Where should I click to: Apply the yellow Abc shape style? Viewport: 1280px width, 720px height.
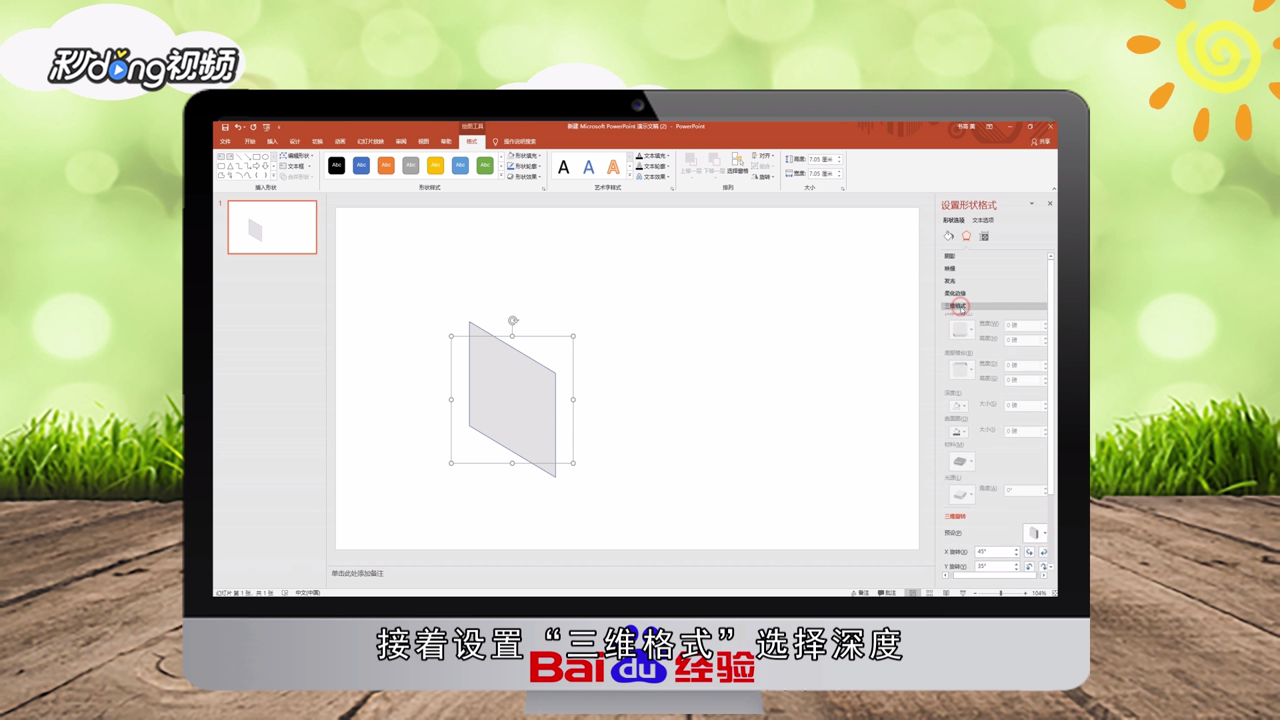click(436, 165)
